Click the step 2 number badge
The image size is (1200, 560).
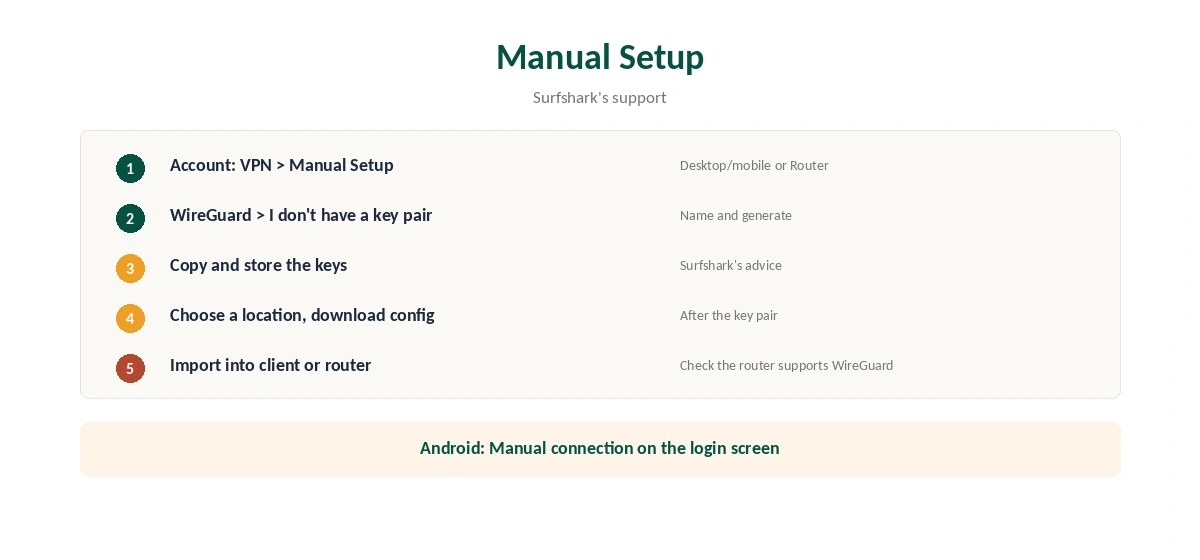tap(130, 218)
